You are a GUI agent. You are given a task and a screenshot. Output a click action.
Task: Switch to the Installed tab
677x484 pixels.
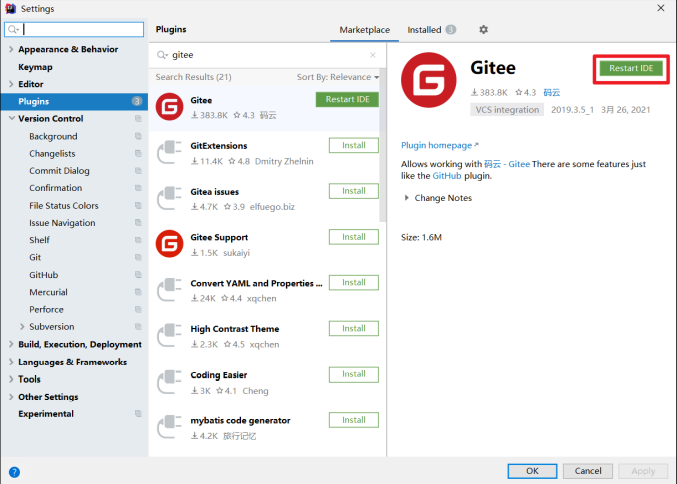(x=431, y=30)
